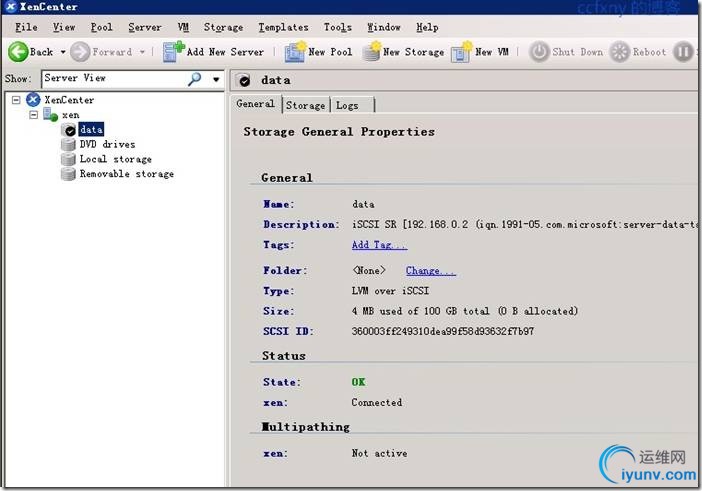Click the Reboot button label

[x=649, y=52]
